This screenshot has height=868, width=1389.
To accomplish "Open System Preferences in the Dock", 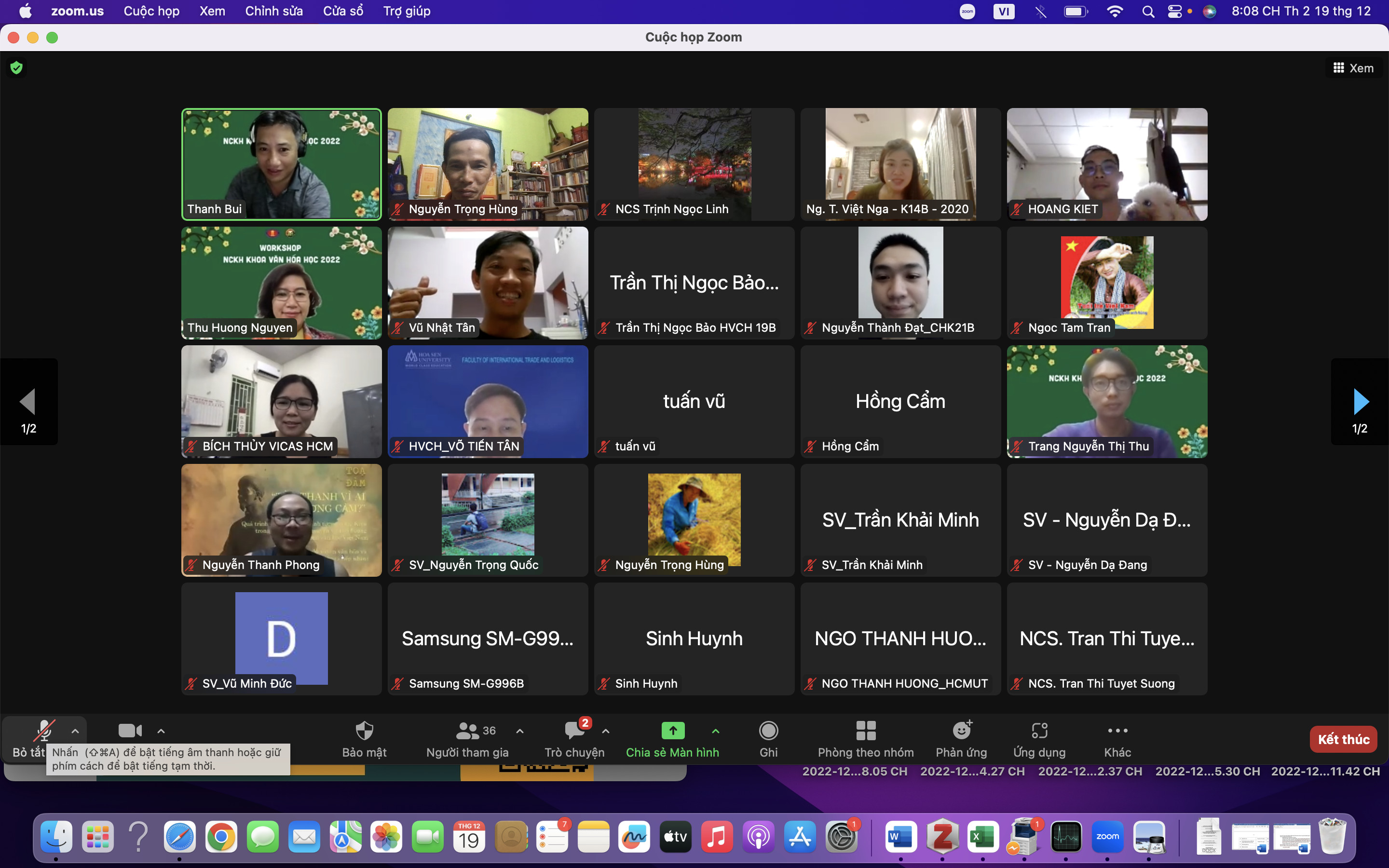I will pos(841,837).
